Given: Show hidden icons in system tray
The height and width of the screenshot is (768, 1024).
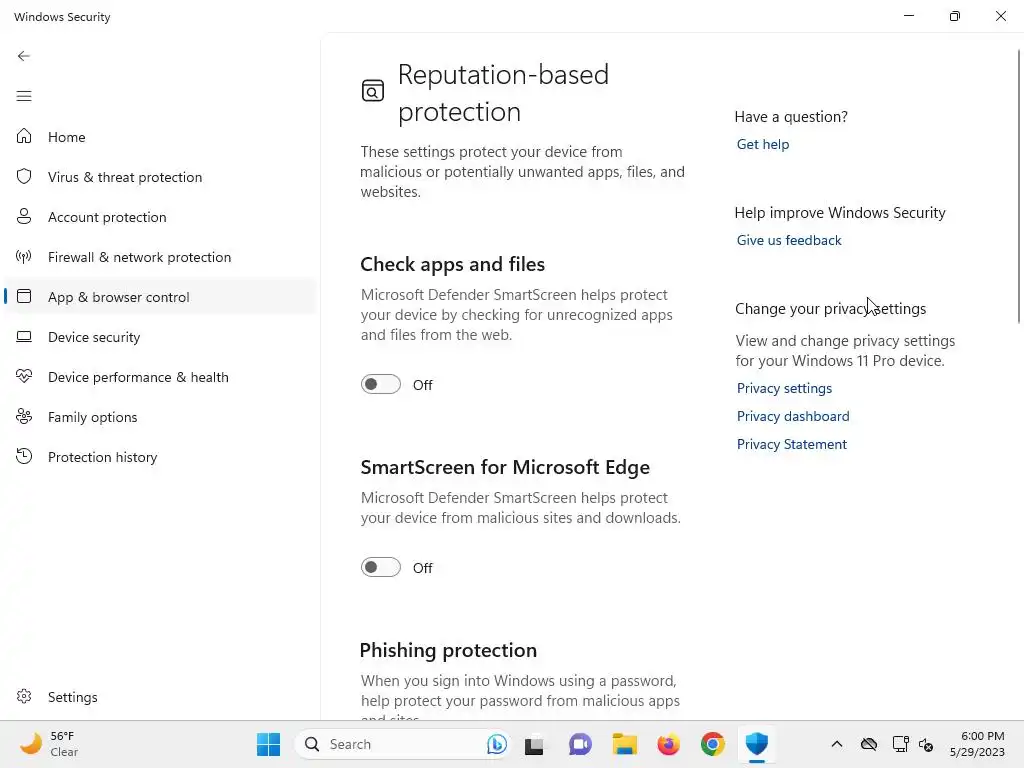Looking at the screenshot, I should point(837,744).
